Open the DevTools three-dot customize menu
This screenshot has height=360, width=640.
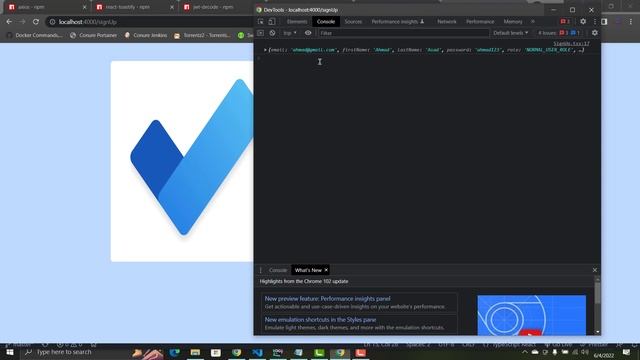[x=594, y=22]
